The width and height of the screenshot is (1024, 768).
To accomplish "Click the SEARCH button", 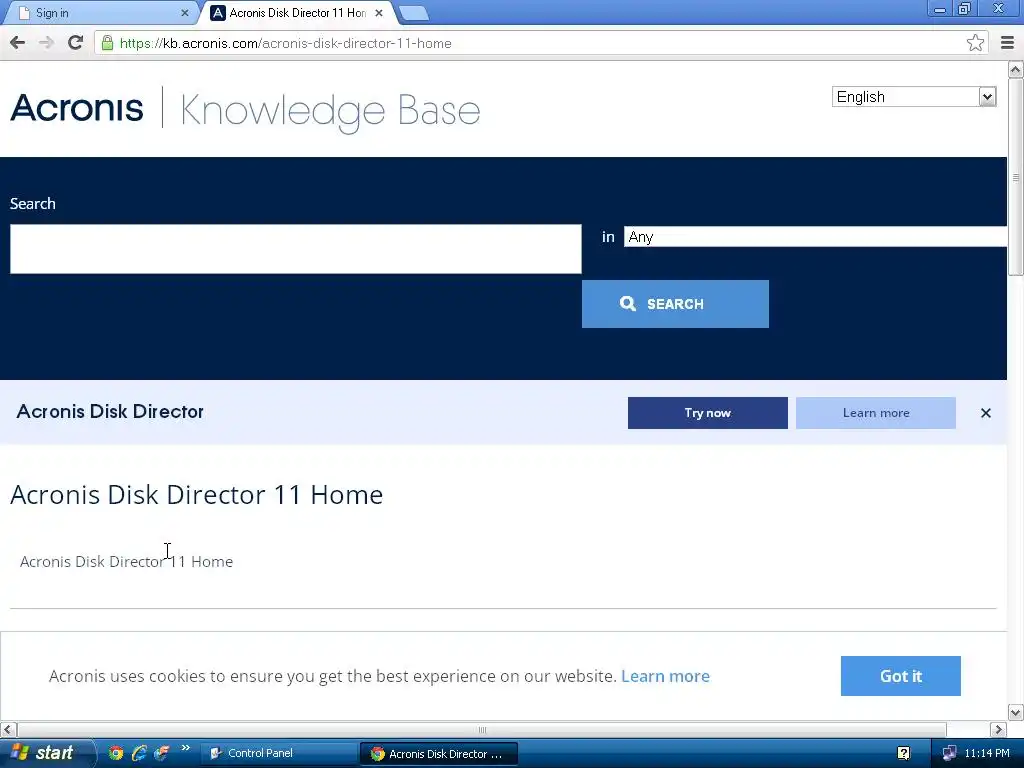I will tap(675, 304).
